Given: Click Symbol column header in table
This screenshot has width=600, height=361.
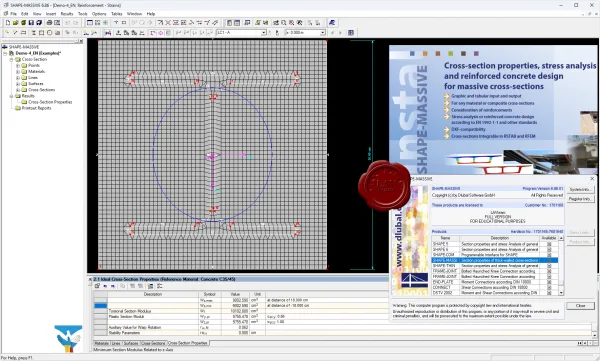Looking at the screenshot, I should [x=210, y=294].
